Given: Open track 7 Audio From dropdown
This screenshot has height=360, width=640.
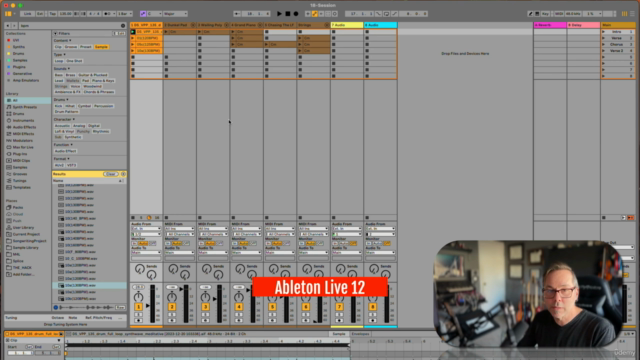Looking at the screenshot, I should tap(347, 229).
